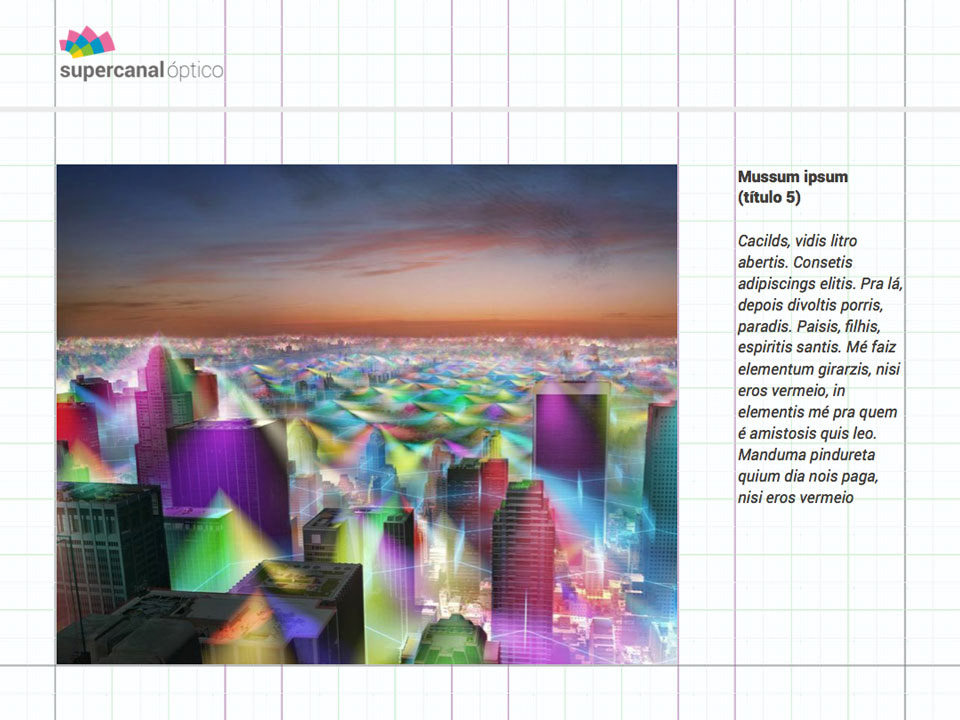The height and width of the screenshot is (720, 960).
Task: Click the italic paragraph starting "Cacilds, vidis litro"
Action: (x=820, y=369)
